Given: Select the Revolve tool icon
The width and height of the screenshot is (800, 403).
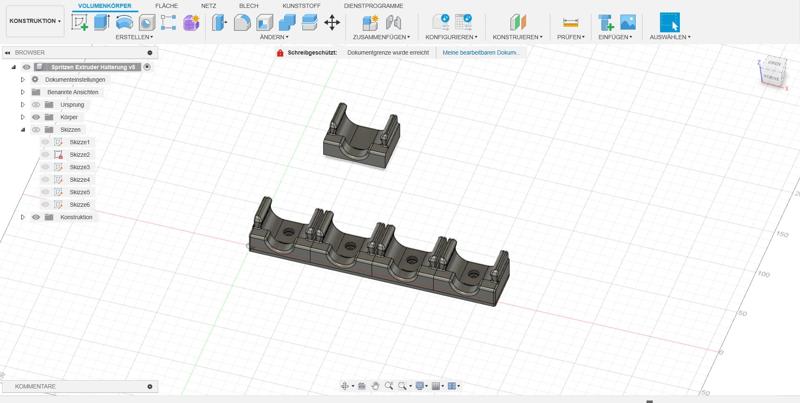Looking at the screenshot, I should pos(124,22).
